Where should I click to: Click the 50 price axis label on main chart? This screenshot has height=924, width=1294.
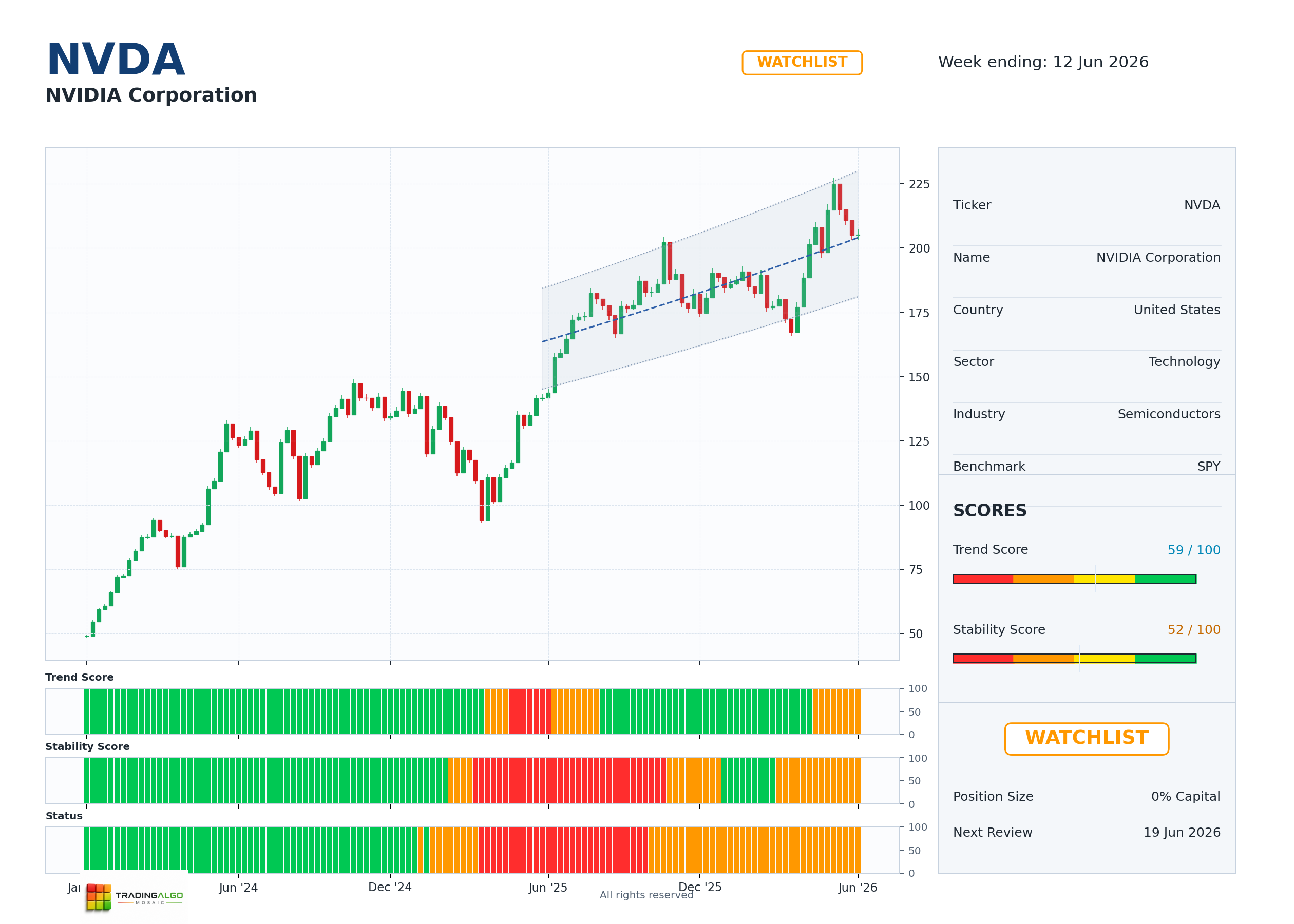pos(916,634)
